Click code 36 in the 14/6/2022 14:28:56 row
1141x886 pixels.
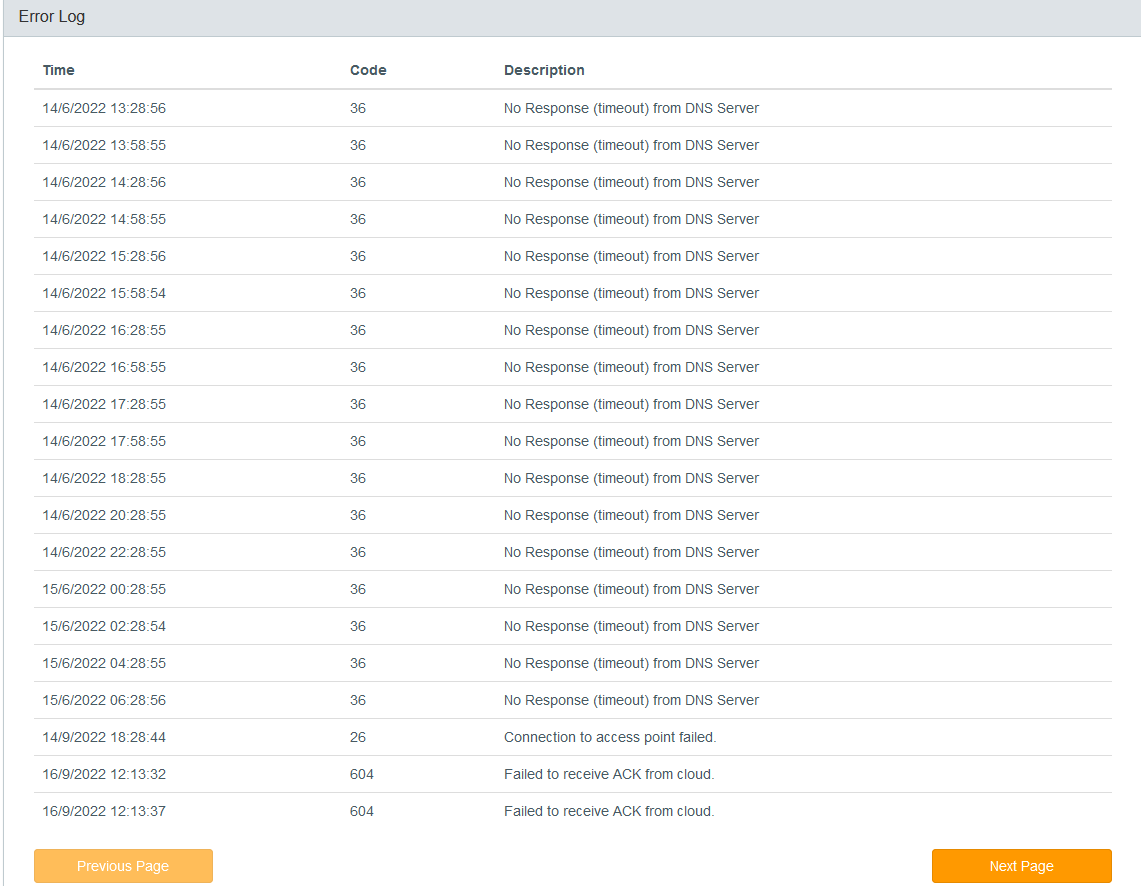click(357, 182)
